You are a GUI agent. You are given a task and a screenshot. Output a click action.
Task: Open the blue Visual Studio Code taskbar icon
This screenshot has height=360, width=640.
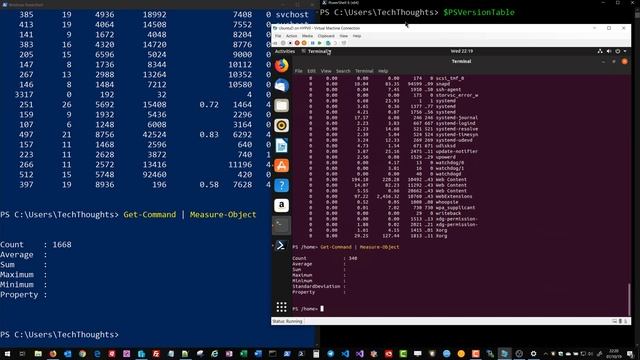[345, 353]
